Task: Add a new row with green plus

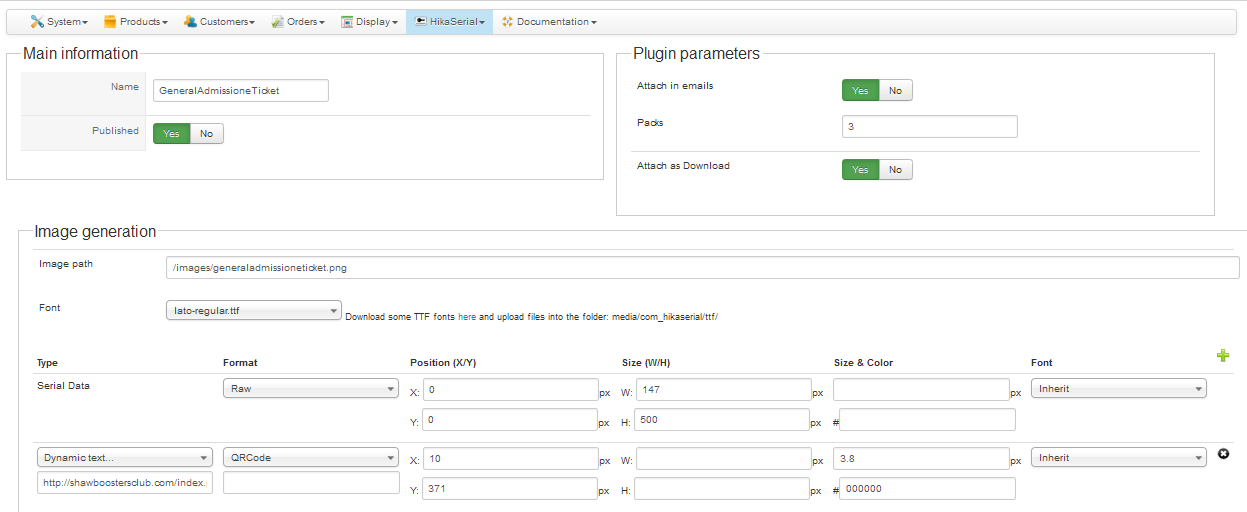Action: pyautogui.click(x=1222, y=356)
